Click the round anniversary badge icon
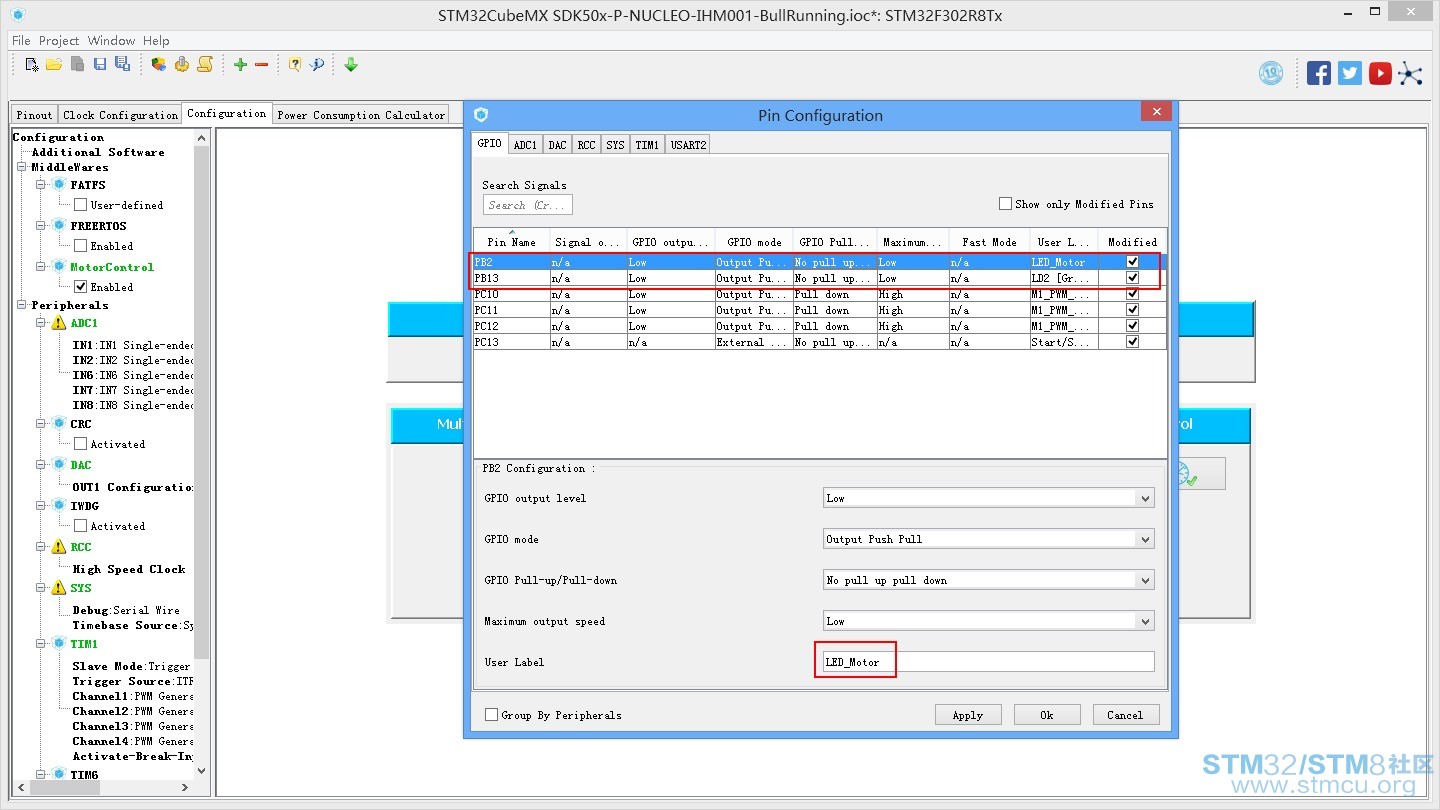The image size is (1440, 810). [1271, 73]
